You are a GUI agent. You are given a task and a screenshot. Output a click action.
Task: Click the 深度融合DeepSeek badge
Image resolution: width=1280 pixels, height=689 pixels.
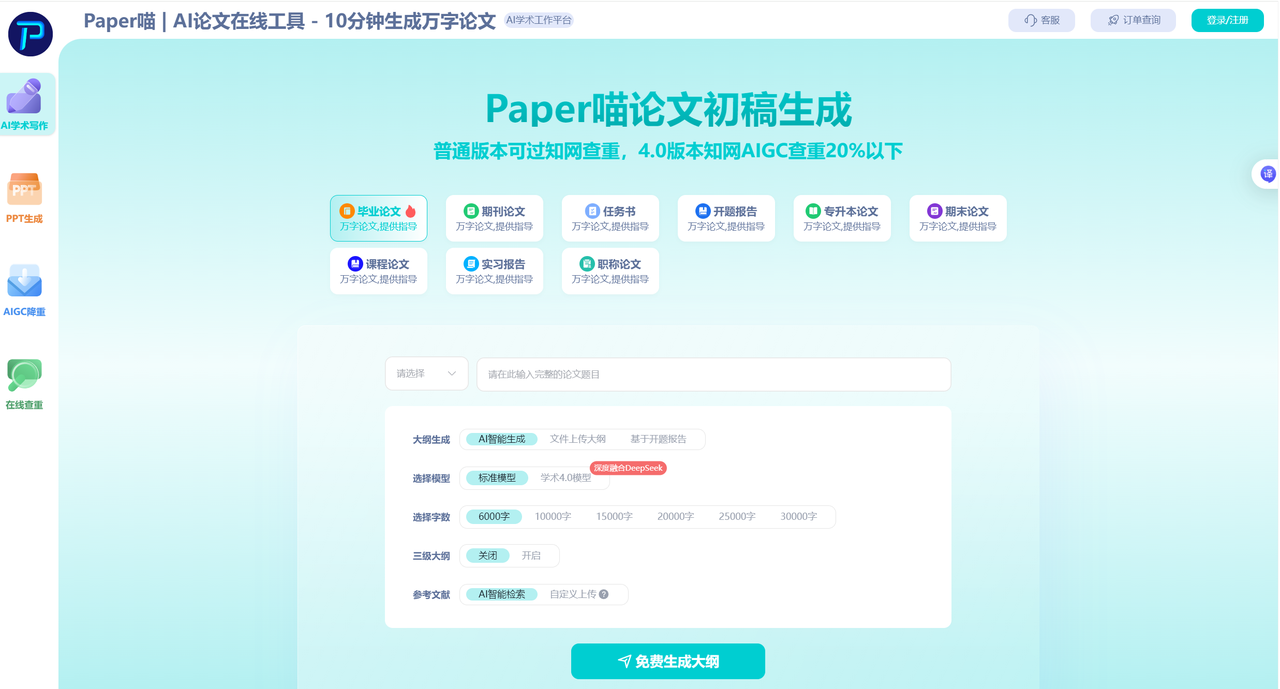point(628,468)
